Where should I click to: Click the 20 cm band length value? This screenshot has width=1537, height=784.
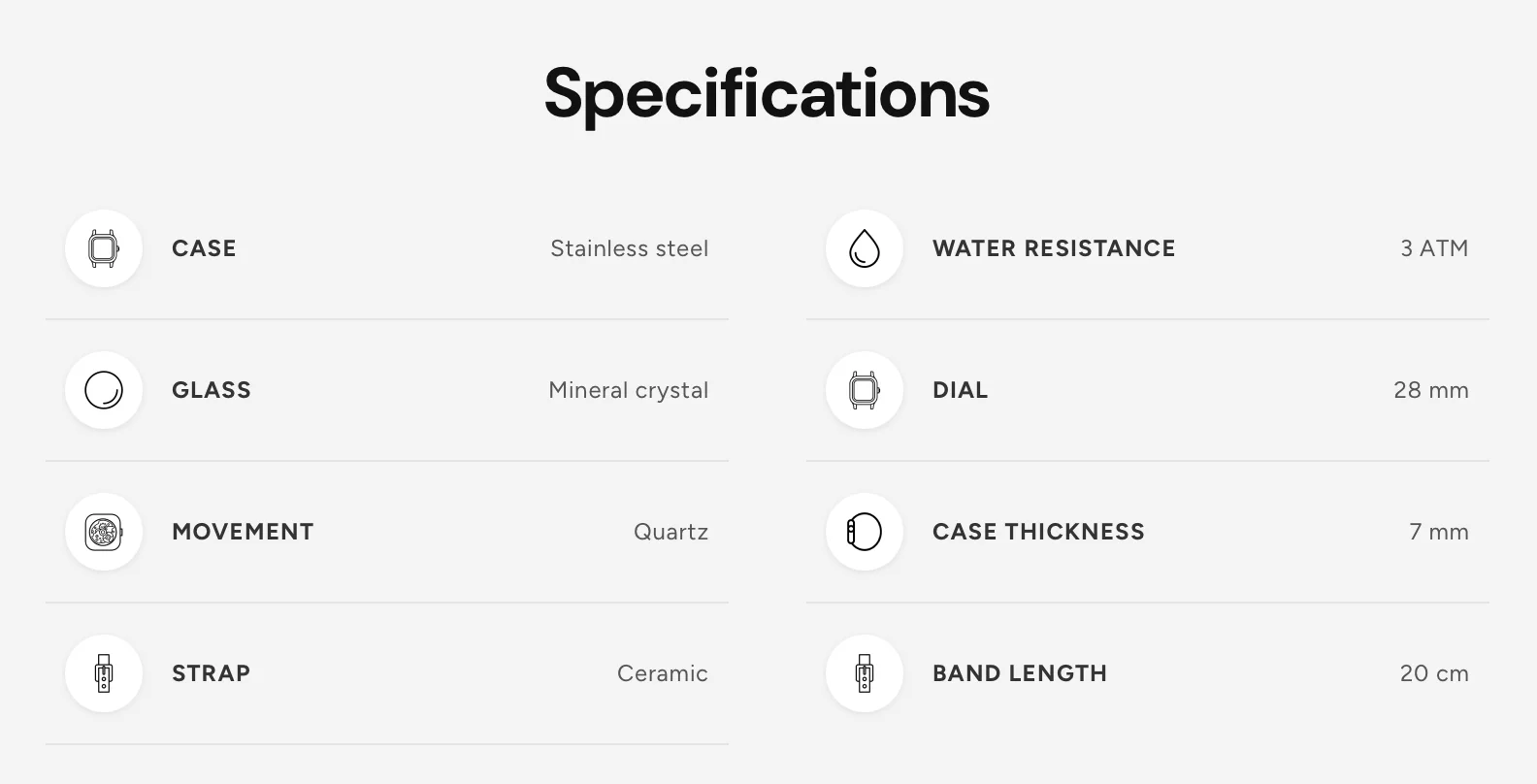1434,673
